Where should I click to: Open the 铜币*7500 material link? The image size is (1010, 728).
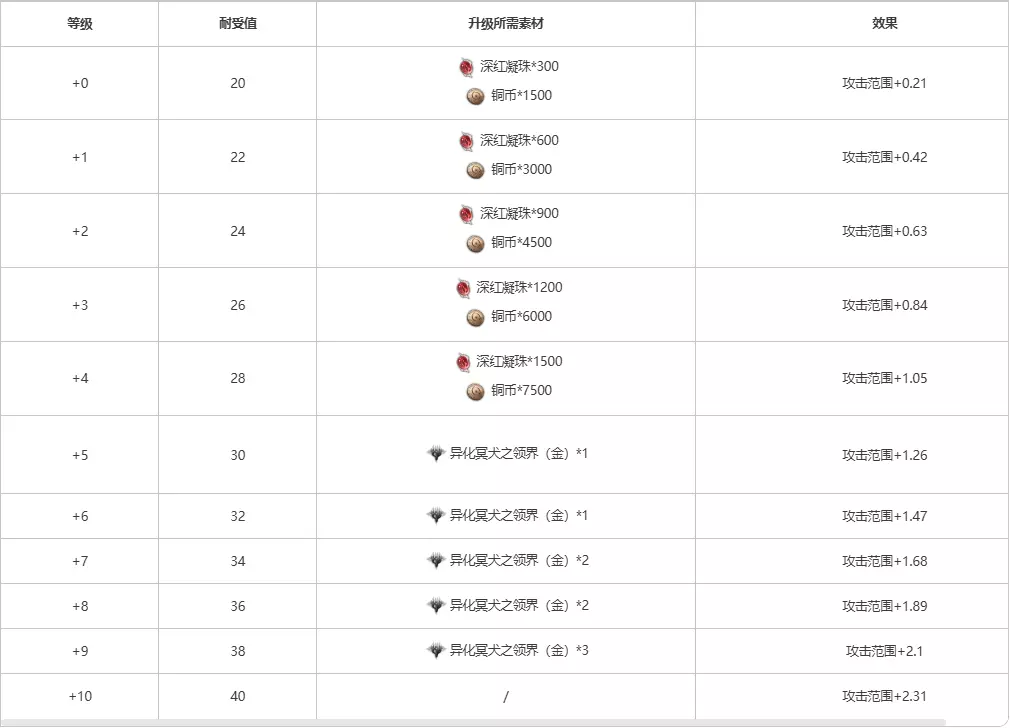pyautogui.click(x=521, y=391)
